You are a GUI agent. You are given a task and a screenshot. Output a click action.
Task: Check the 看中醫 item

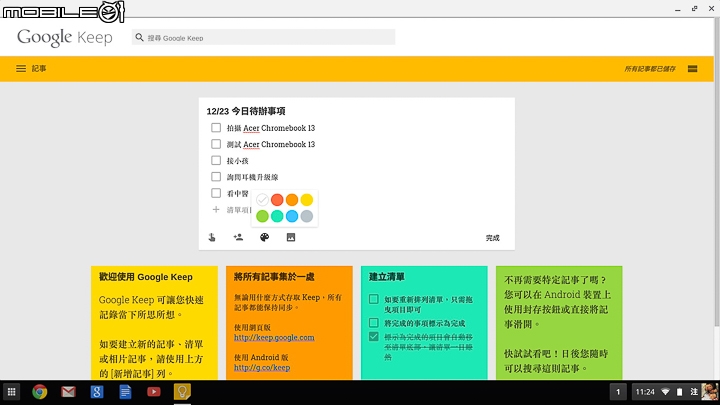pos(216,193)
